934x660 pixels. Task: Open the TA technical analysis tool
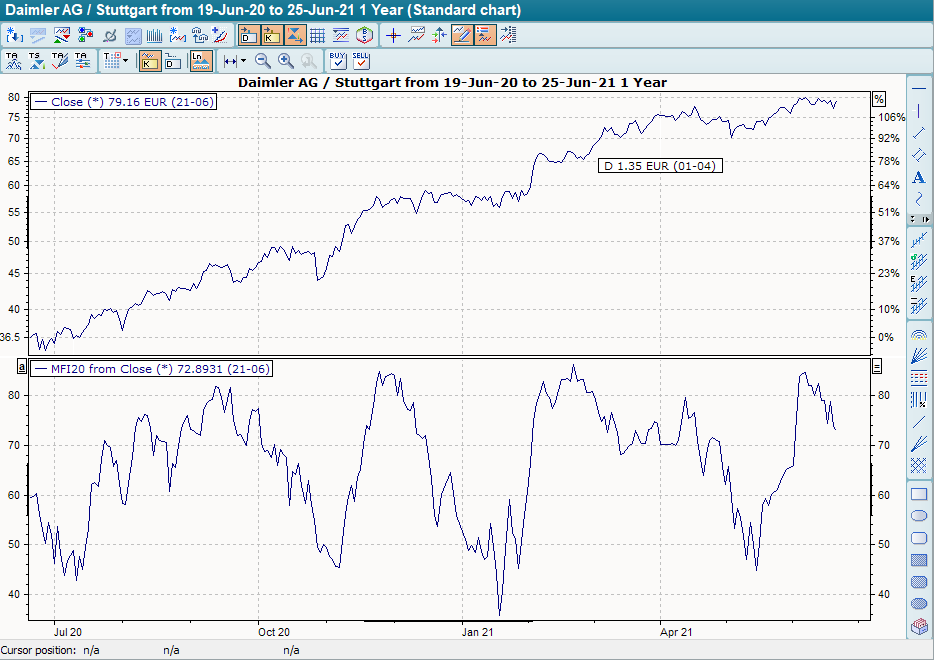pos(13,60)
